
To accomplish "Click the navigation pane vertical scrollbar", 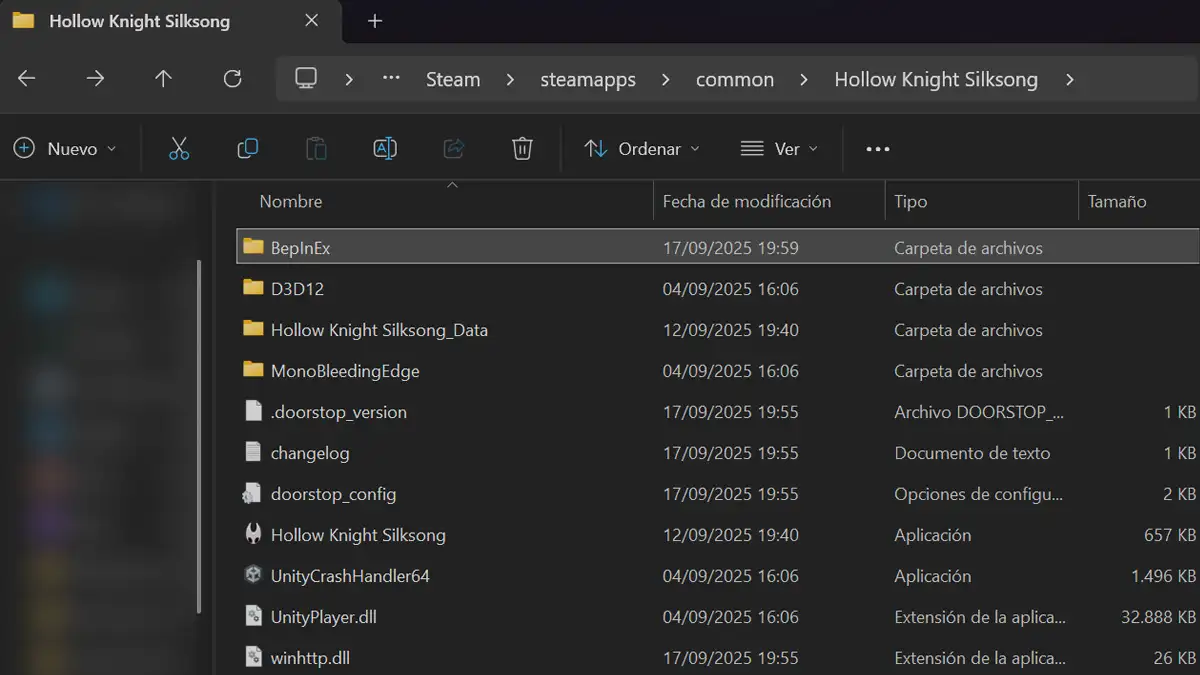I will (x=198, y=435).
